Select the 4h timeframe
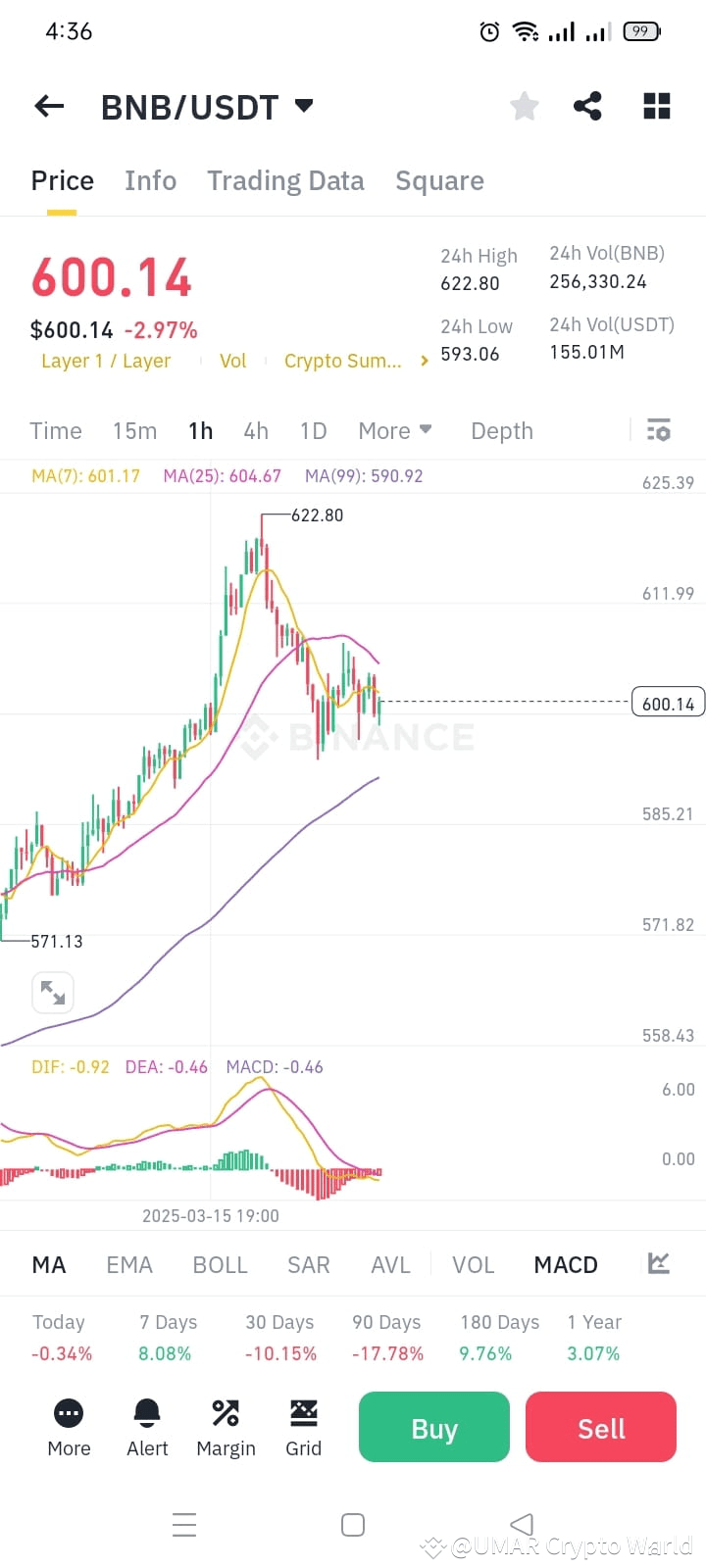Image resolution: width=706 pixels, height=1568 pixels. [x=256, y=430]
